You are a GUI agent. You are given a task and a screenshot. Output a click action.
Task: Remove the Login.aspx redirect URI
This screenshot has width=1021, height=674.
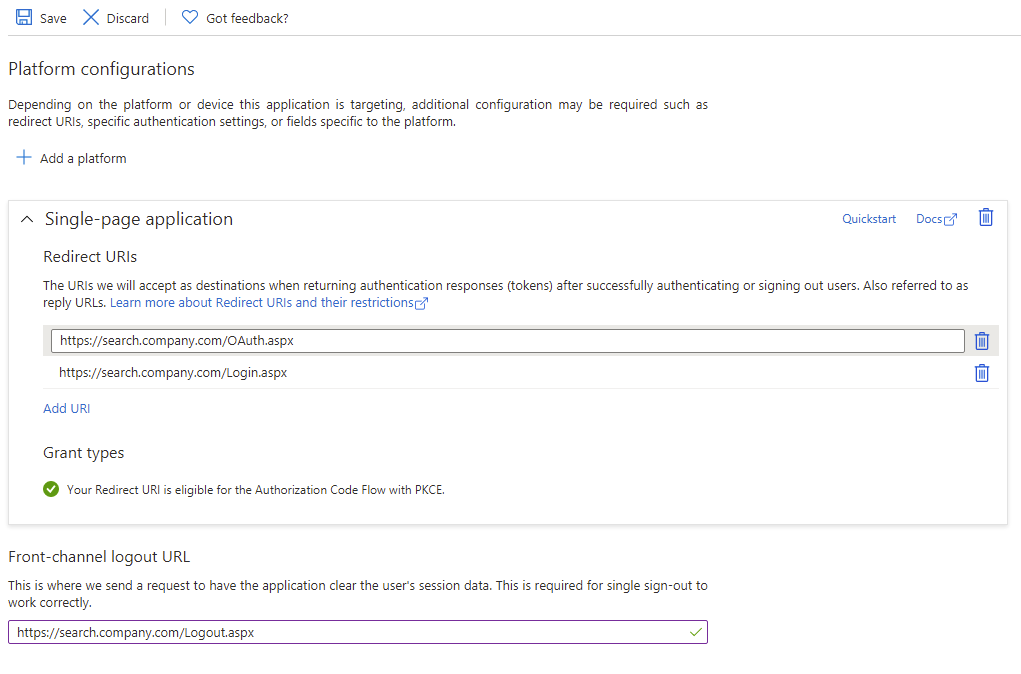(981, 373)
